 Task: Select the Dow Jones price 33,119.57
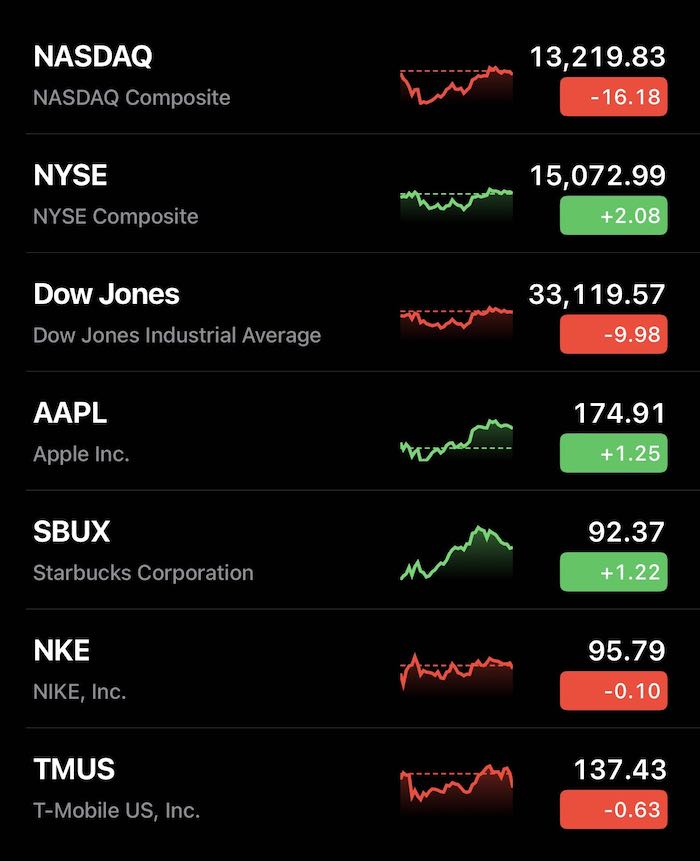point(597,294)
